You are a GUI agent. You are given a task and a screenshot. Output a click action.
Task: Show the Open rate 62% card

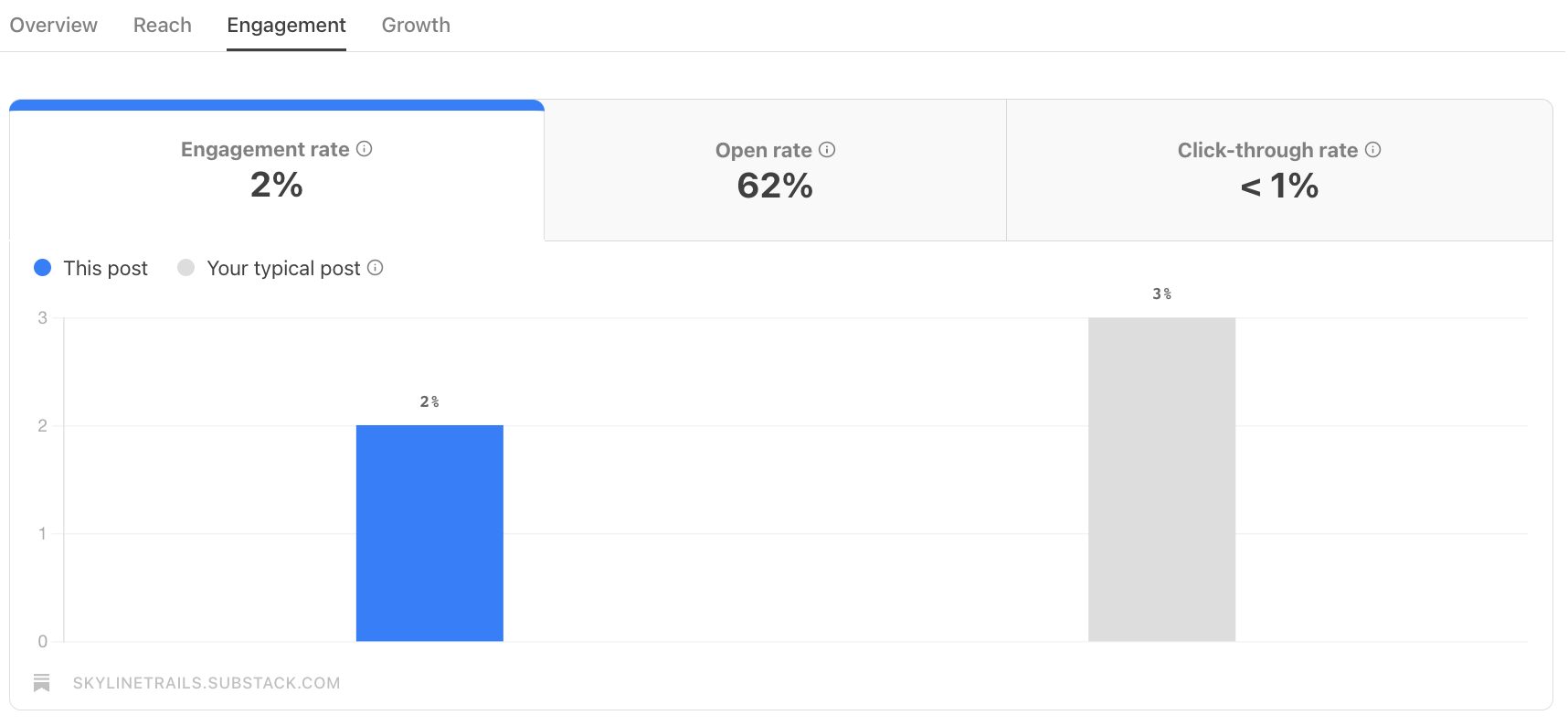775,172
